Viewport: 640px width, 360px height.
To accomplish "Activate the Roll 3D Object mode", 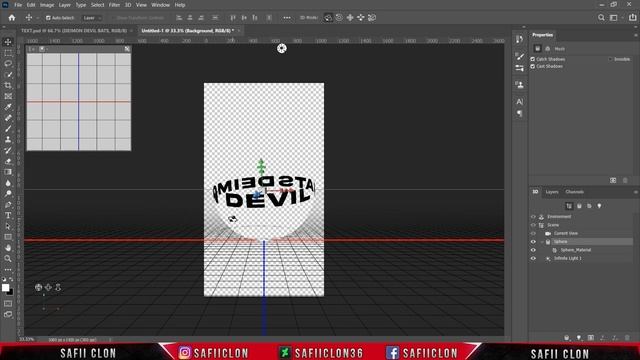I will (x=339, y=18).
